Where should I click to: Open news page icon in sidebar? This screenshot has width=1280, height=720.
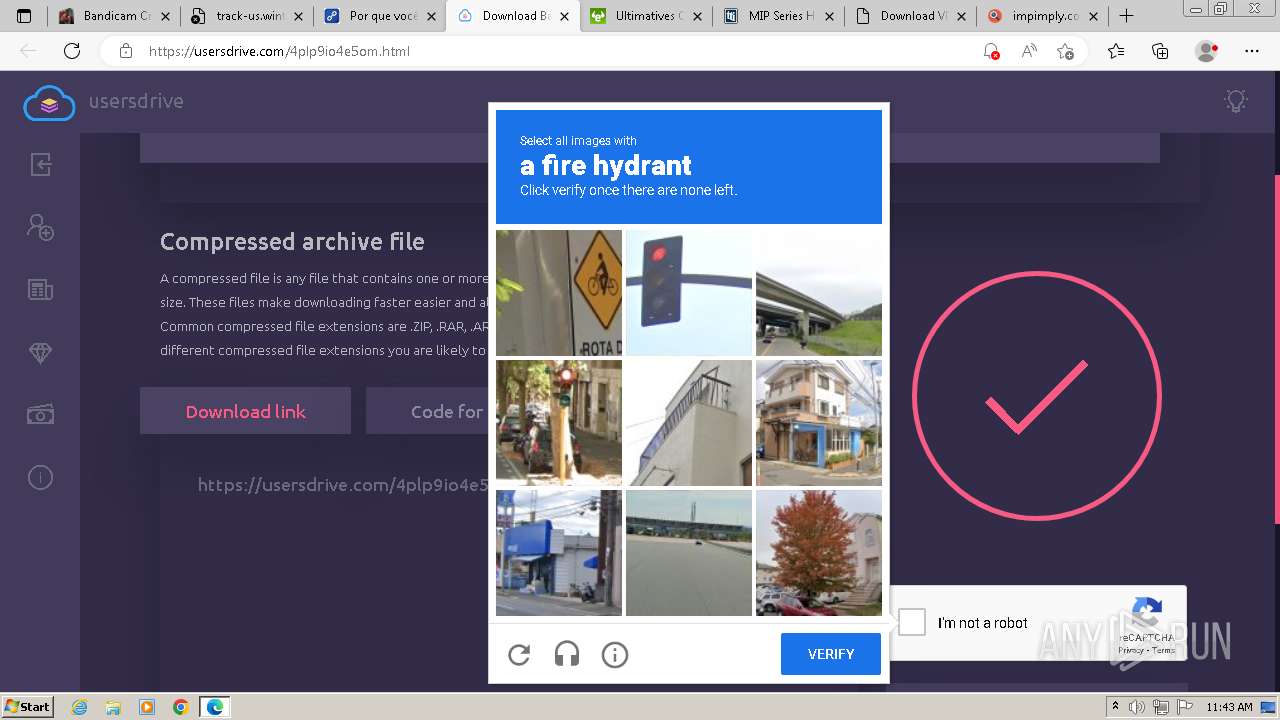click(40, 290)
